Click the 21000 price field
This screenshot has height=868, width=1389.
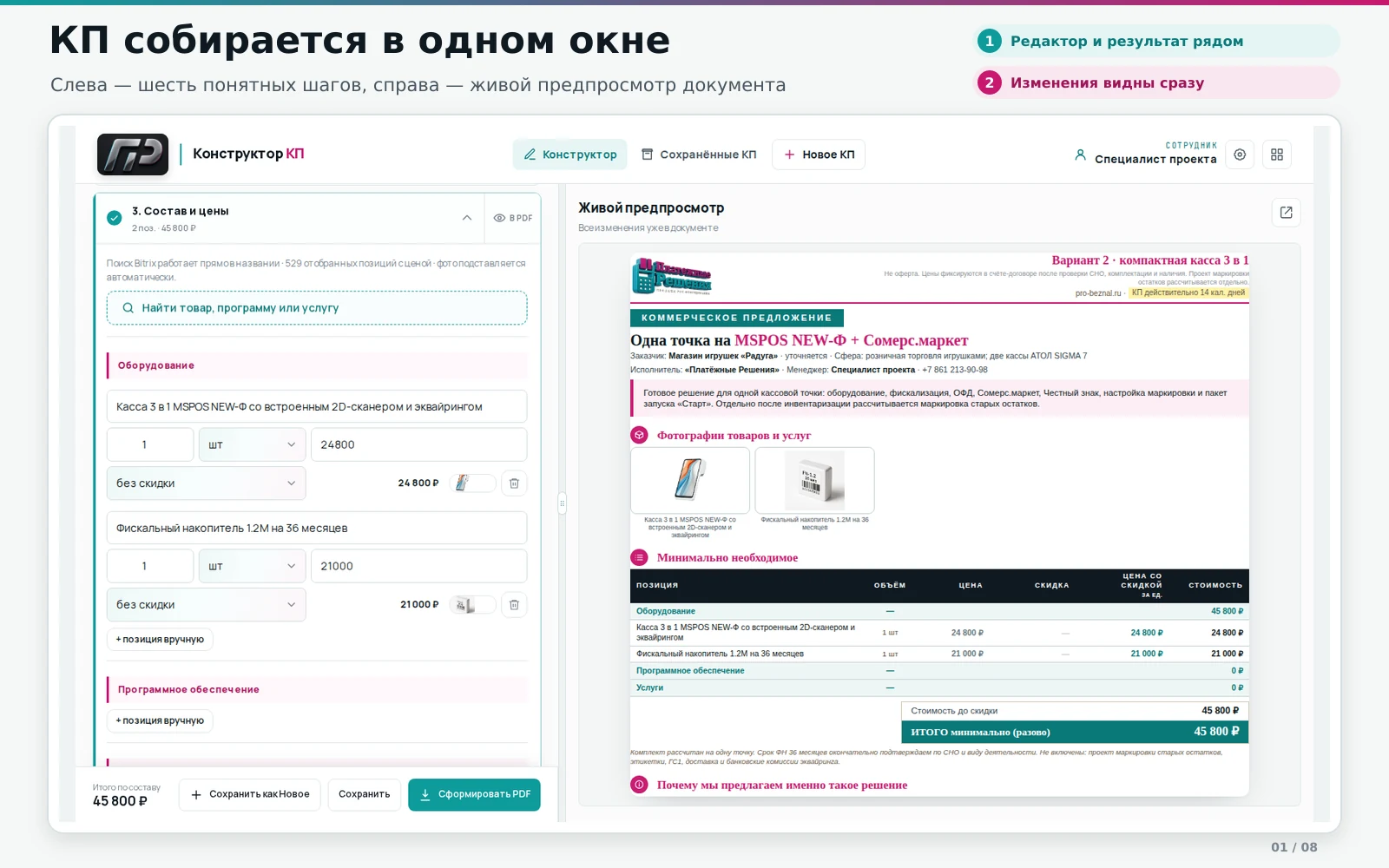coord(418,566)
